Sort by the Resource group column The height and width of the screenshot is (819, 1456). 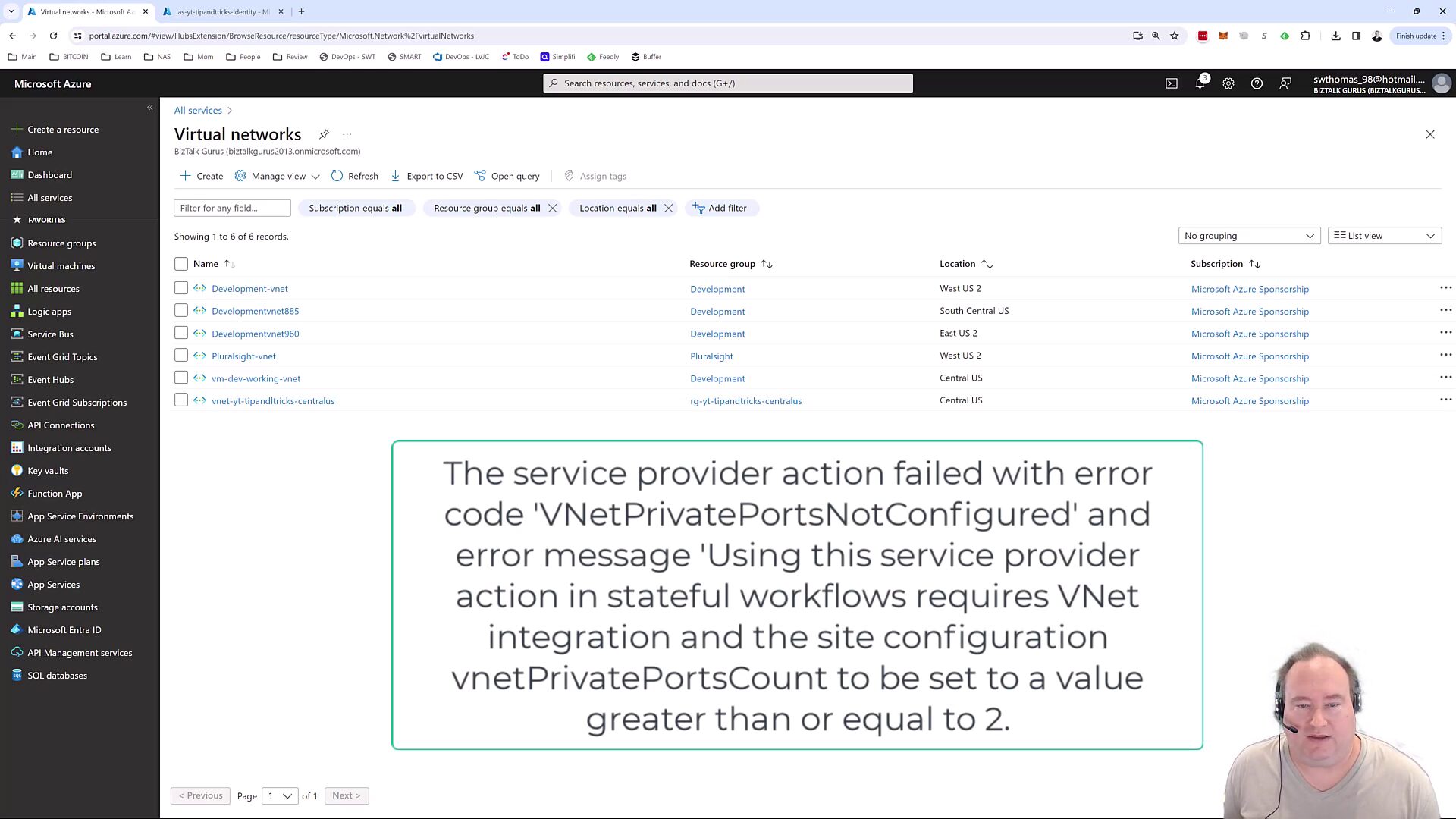point(731,264)
